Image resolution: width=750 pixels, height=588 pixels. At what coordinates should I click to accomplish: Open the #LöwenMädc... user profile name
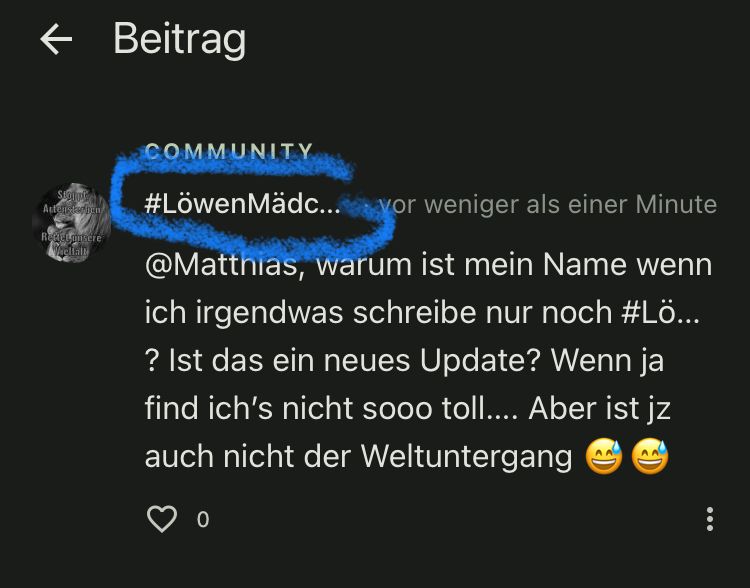click(243, 204)
